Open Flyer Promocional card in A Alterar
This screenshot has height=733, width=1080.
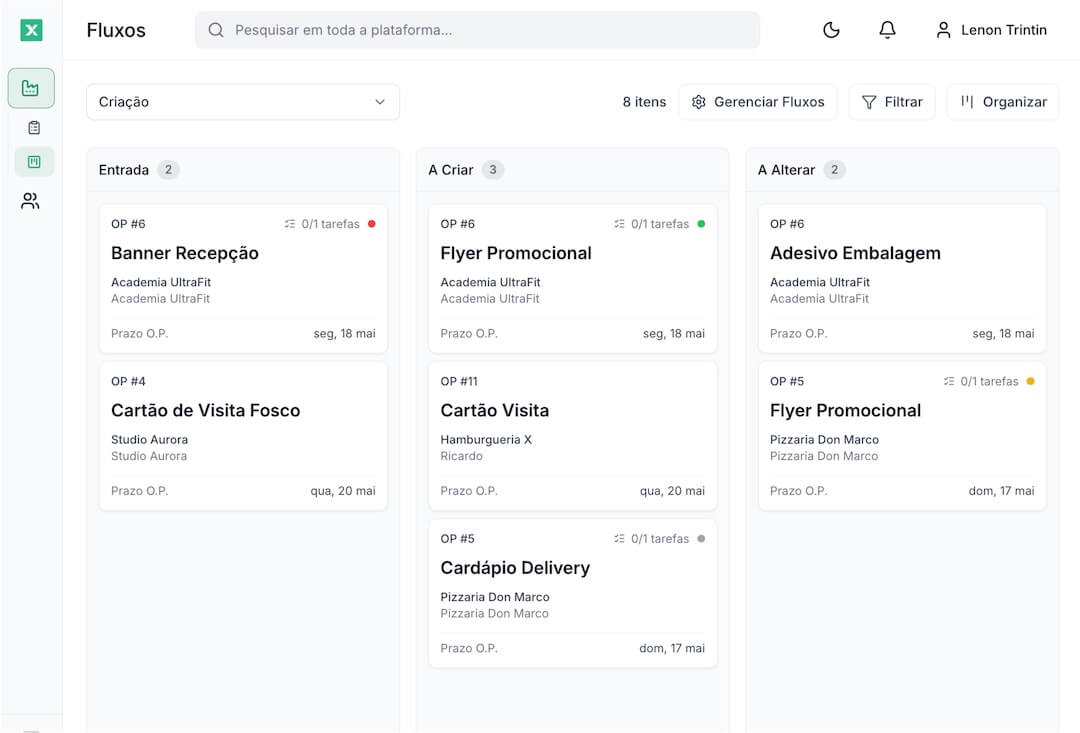coord(902,436)
